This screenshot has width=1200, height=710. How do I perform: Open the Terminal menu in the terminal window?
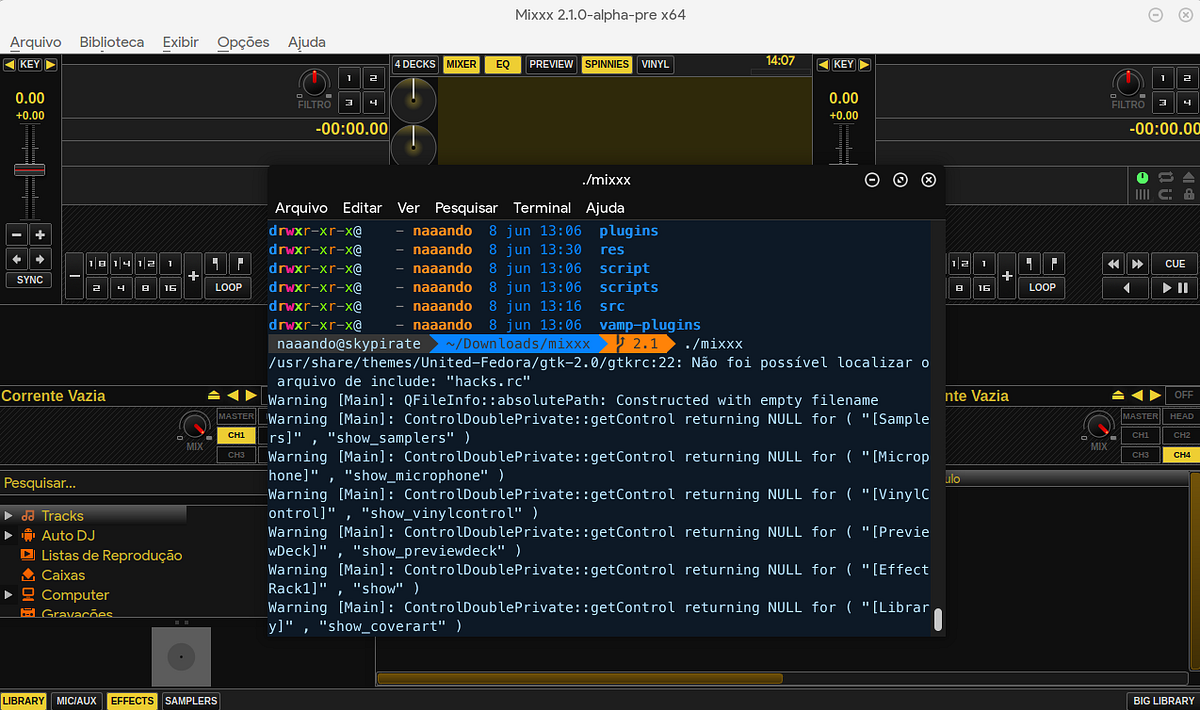click(541, 208)
